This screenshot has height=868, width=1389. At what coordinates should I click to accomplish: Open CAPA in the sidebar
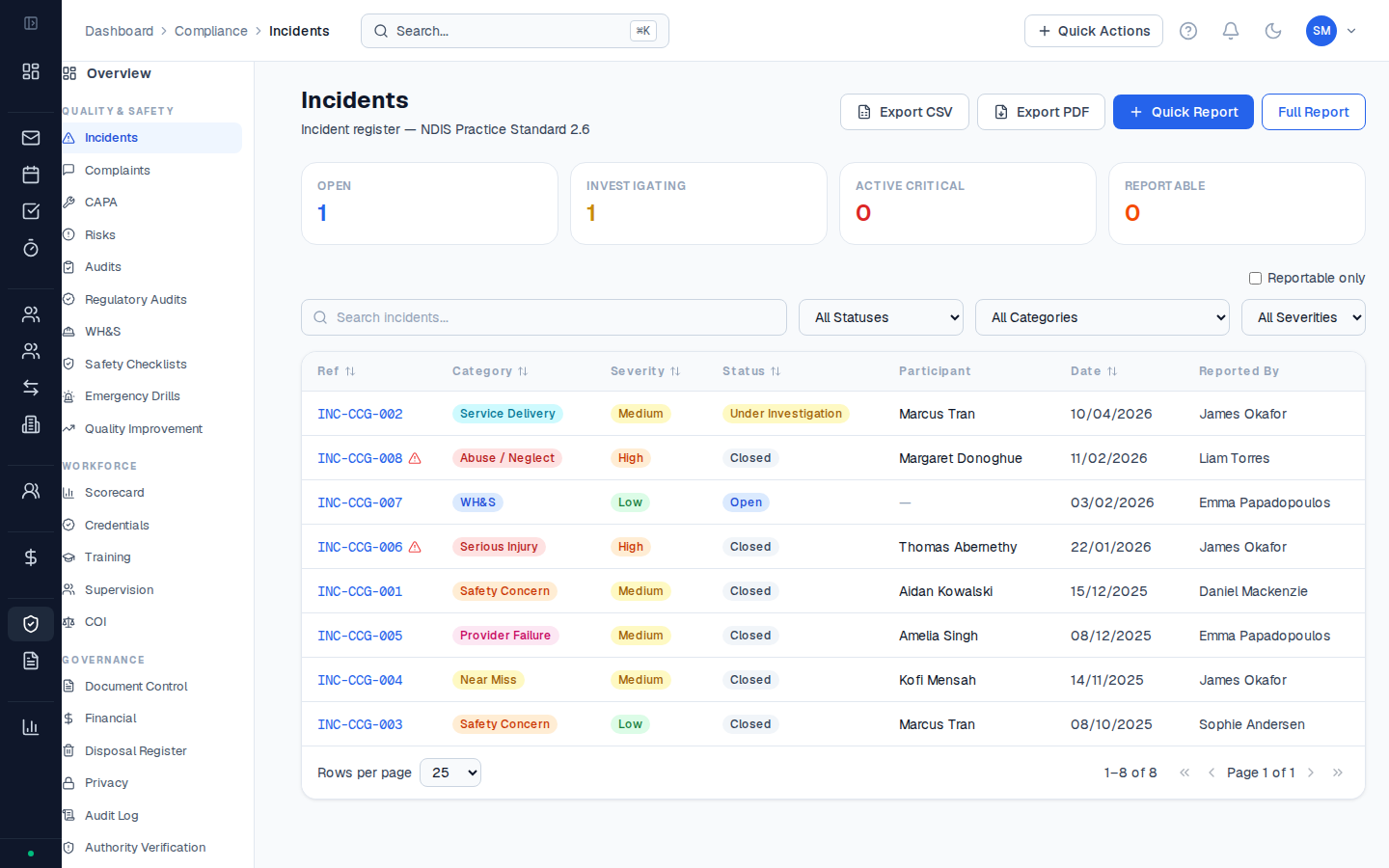click(151, 203)
